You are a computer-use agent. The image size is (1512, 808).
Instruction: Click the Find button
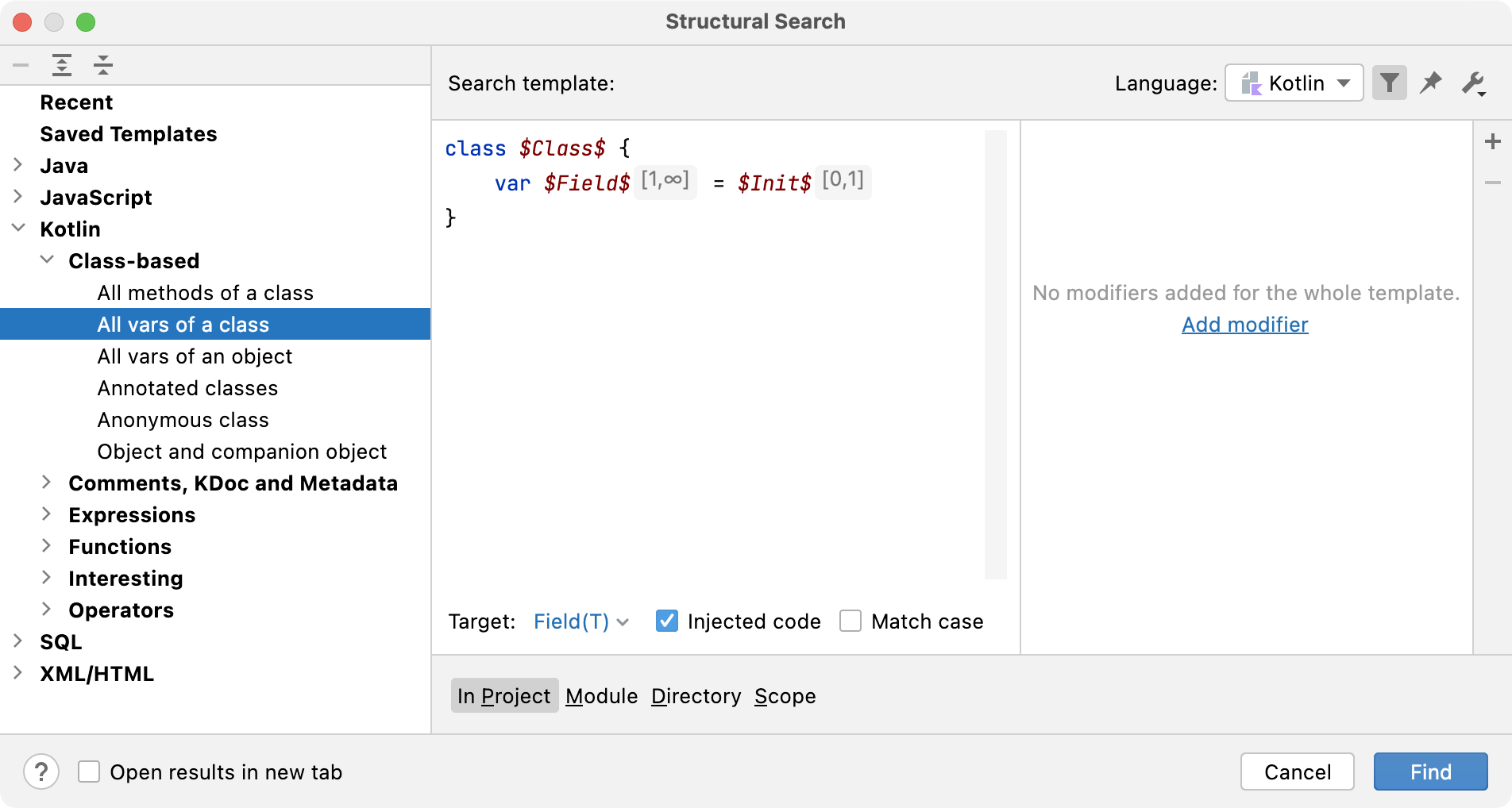click(1429, 771)
